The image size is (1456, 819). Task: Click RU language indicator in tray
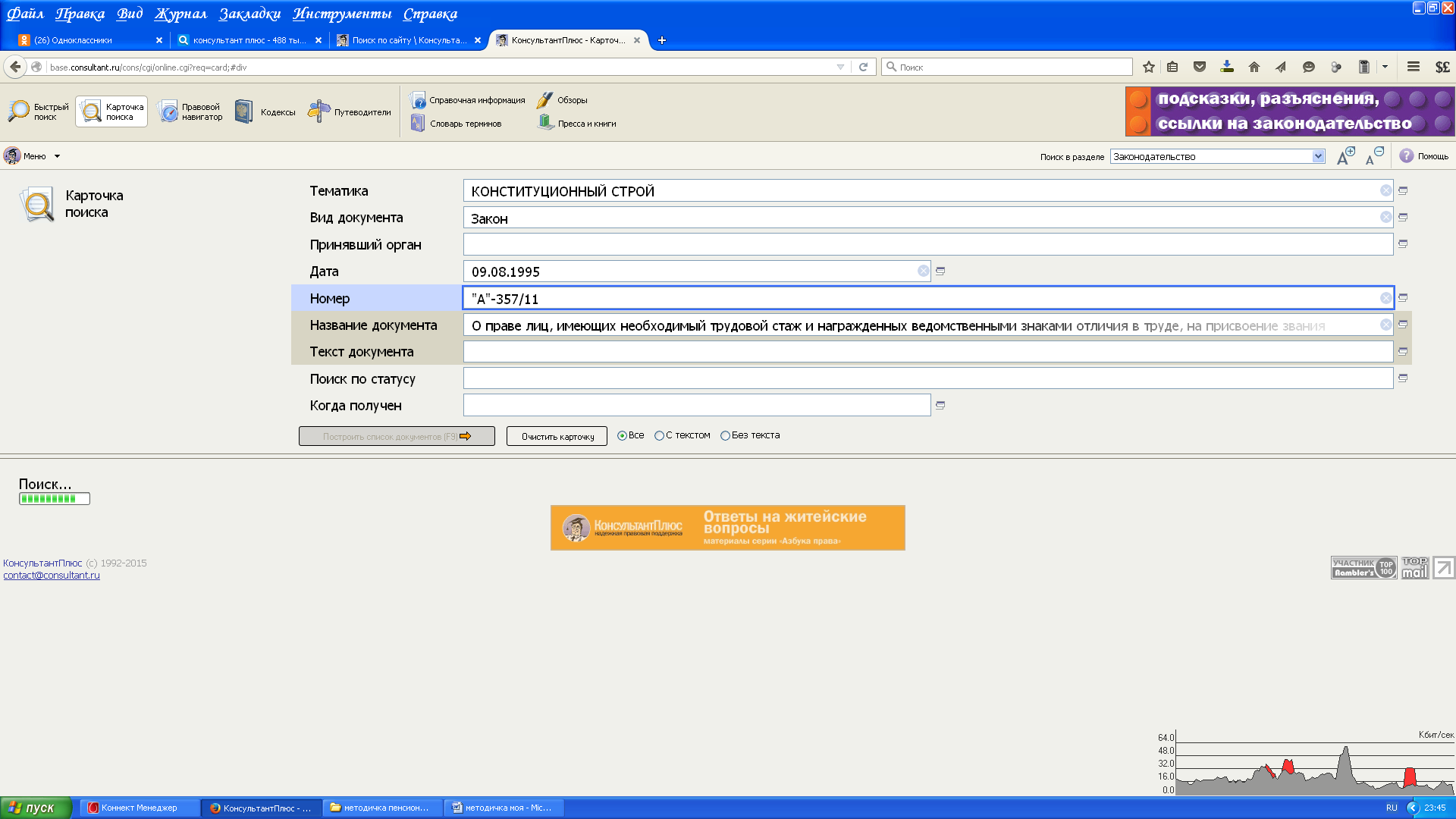pyautogui.click(x=1392, y=808)
